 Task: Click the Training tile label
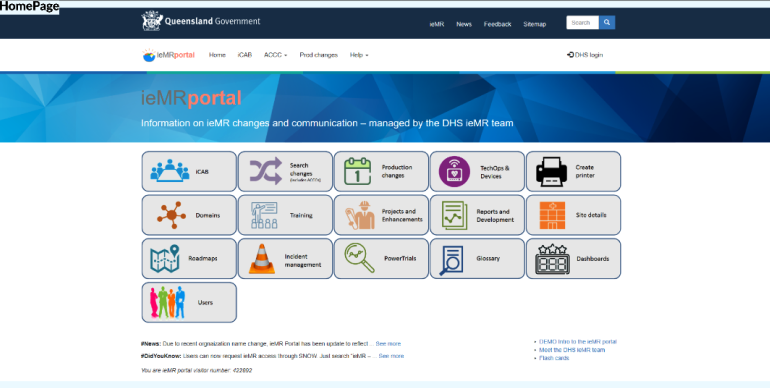coord(301,216)
